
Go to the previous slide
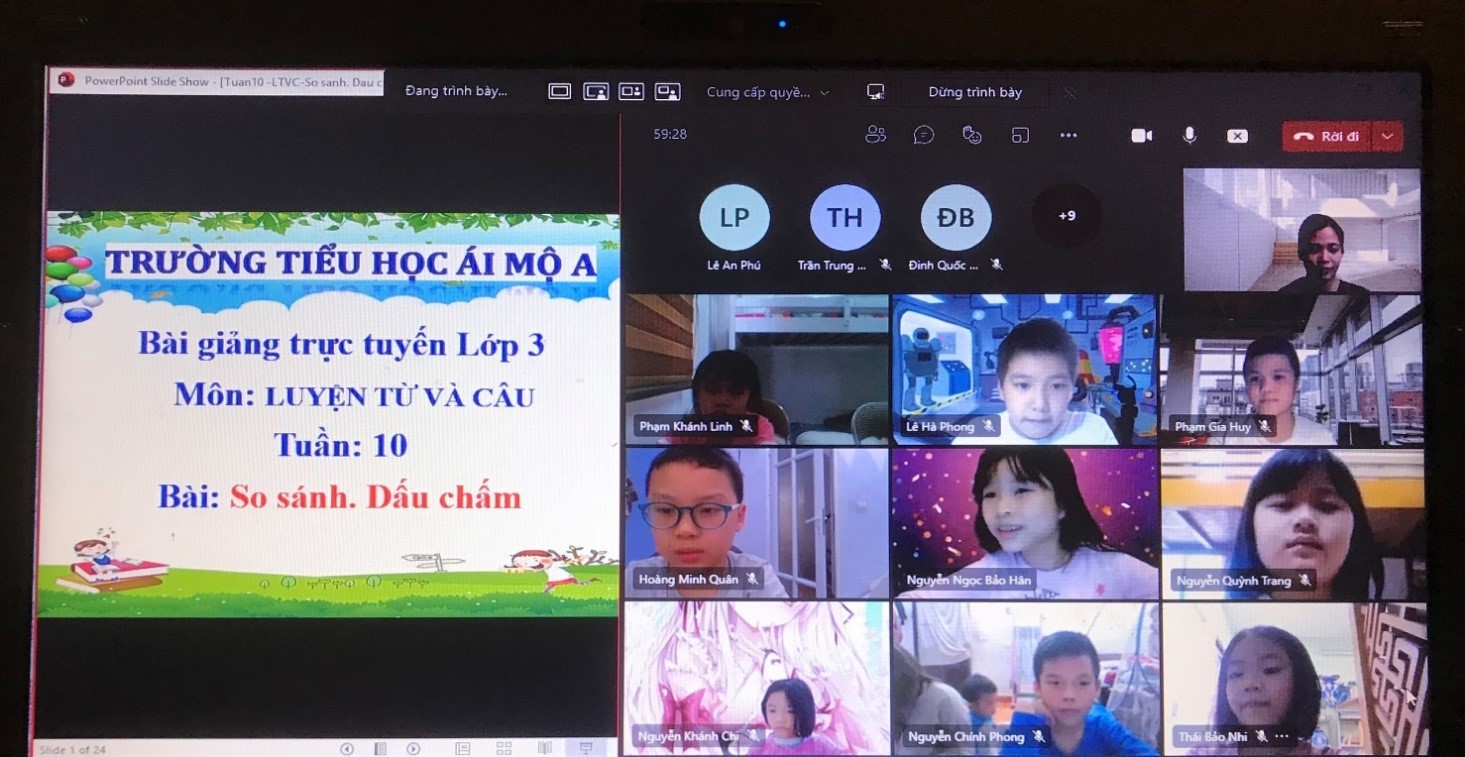347,748
